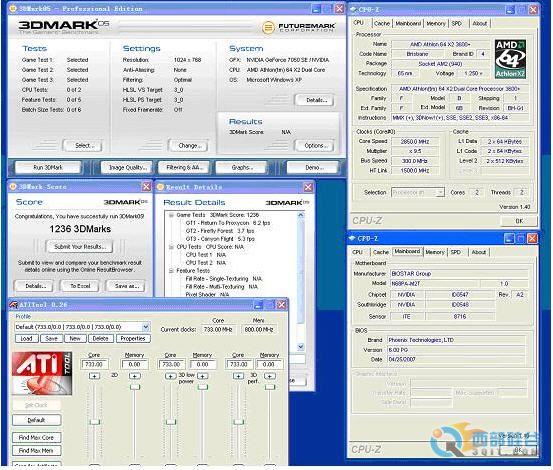Image resolution: width=553 pixels, height=470 pixels.
Task: Click Details in 3DMark Score window
Action: 34,286
